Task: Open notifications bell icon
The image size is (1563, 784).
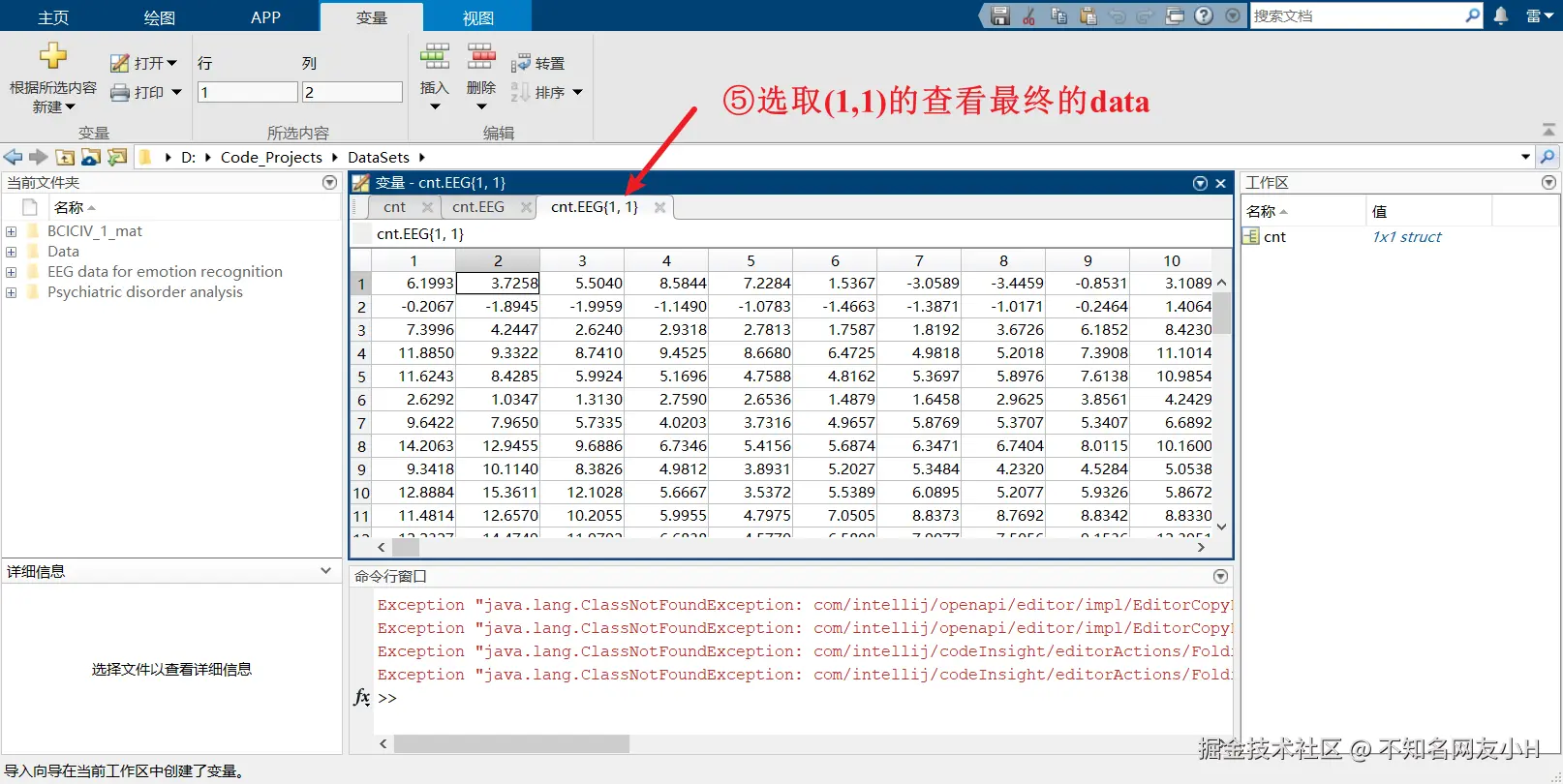Action: 1501,16
